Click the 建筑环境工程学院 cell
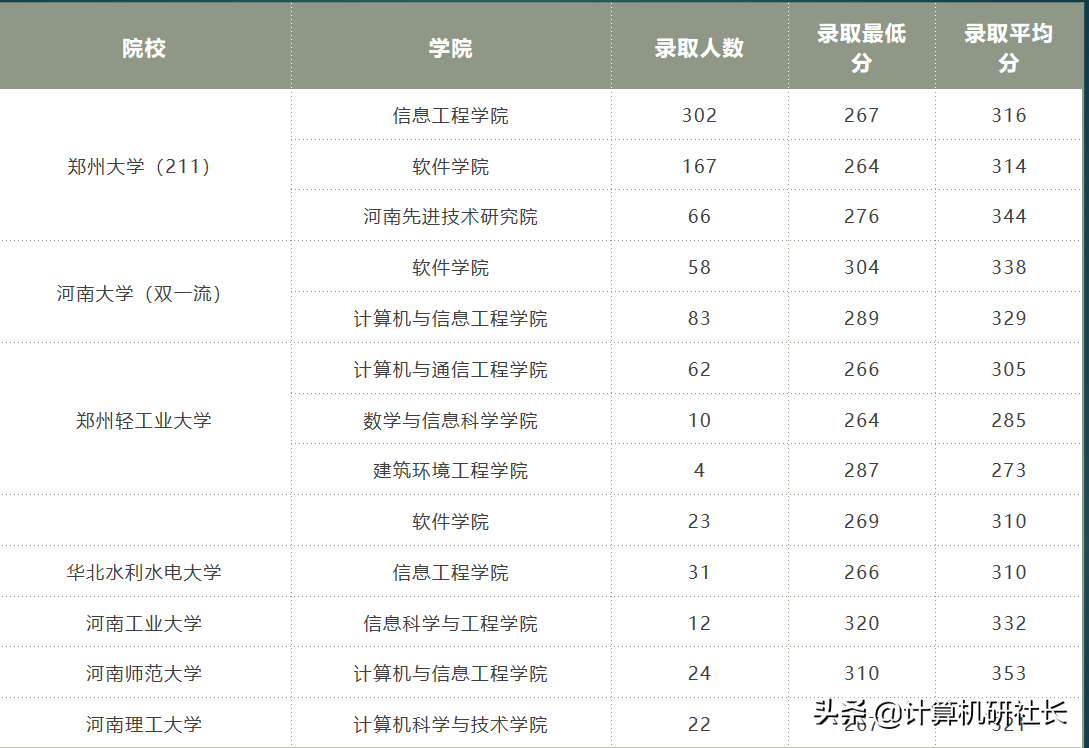Screen dimensions: 1089x748 tap(450, 470)
